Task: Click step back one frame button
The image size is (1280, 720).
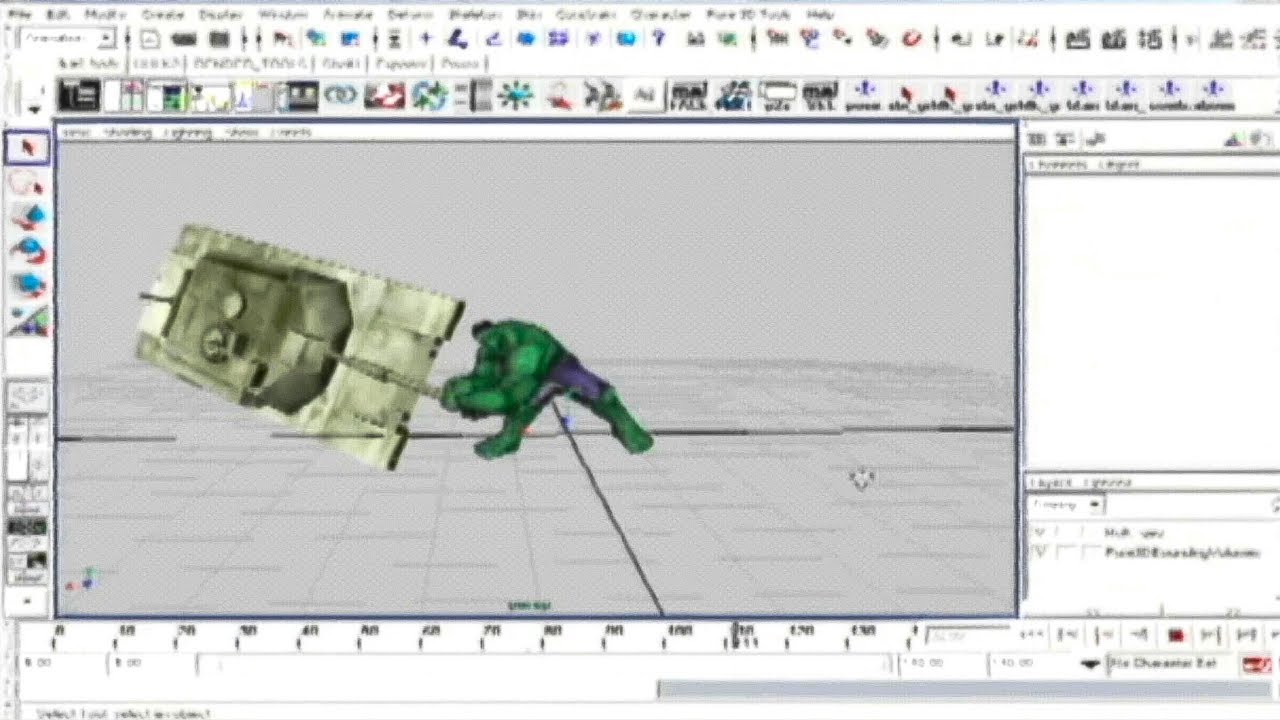Action: coord(1069,635)
